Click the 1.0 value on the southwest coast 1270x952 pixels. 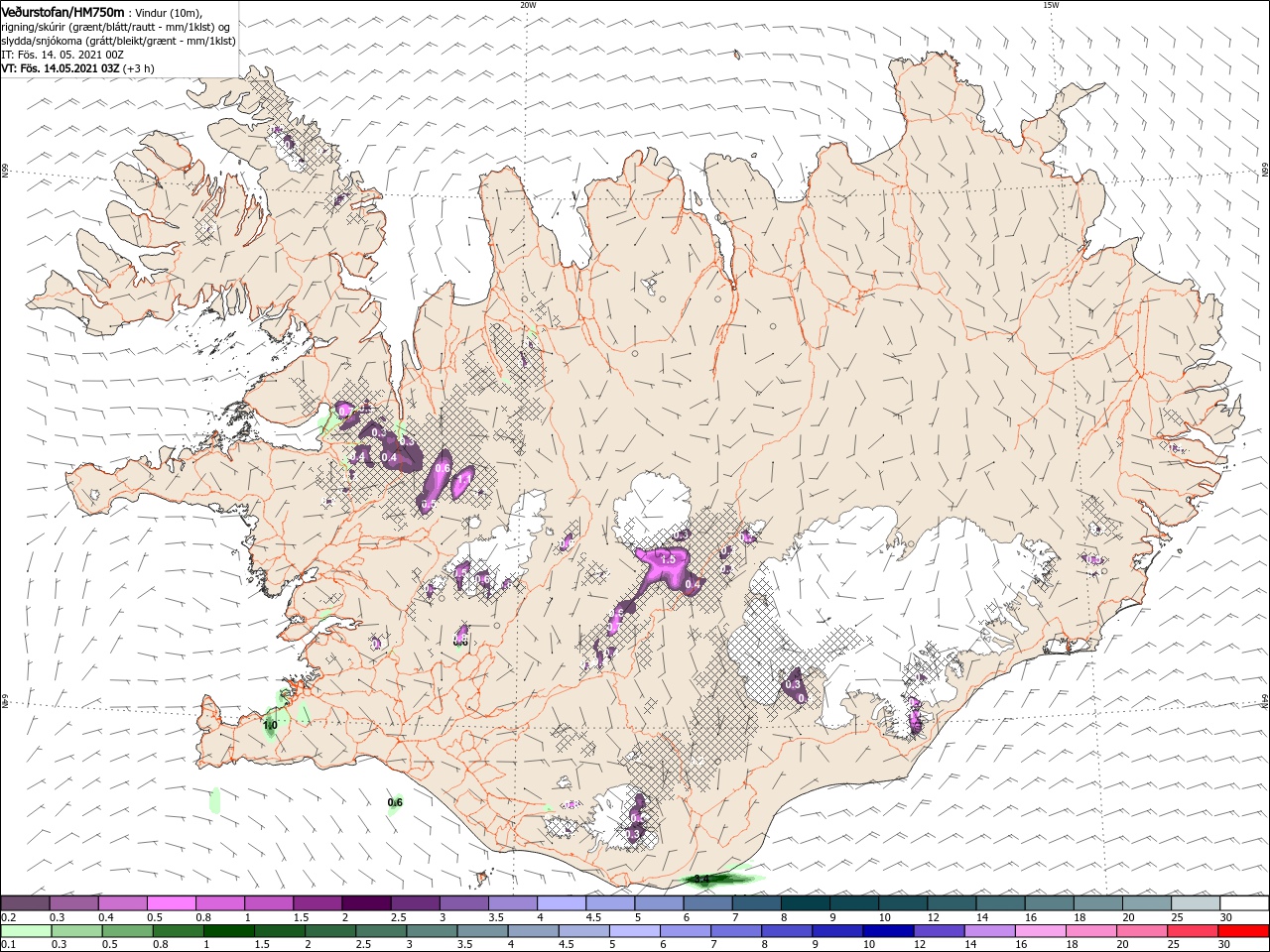click(x=270, y=725)
